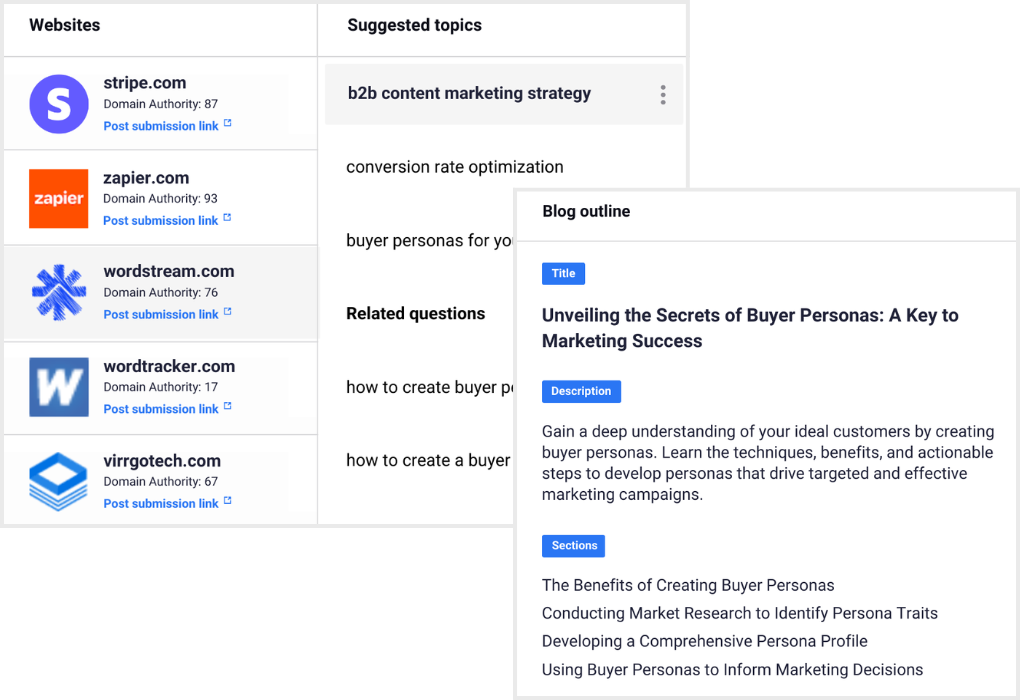Screen dimensions: 1020x700
Task: Click the 'Gain a deep understanding' description text
Action: point(768,463)
